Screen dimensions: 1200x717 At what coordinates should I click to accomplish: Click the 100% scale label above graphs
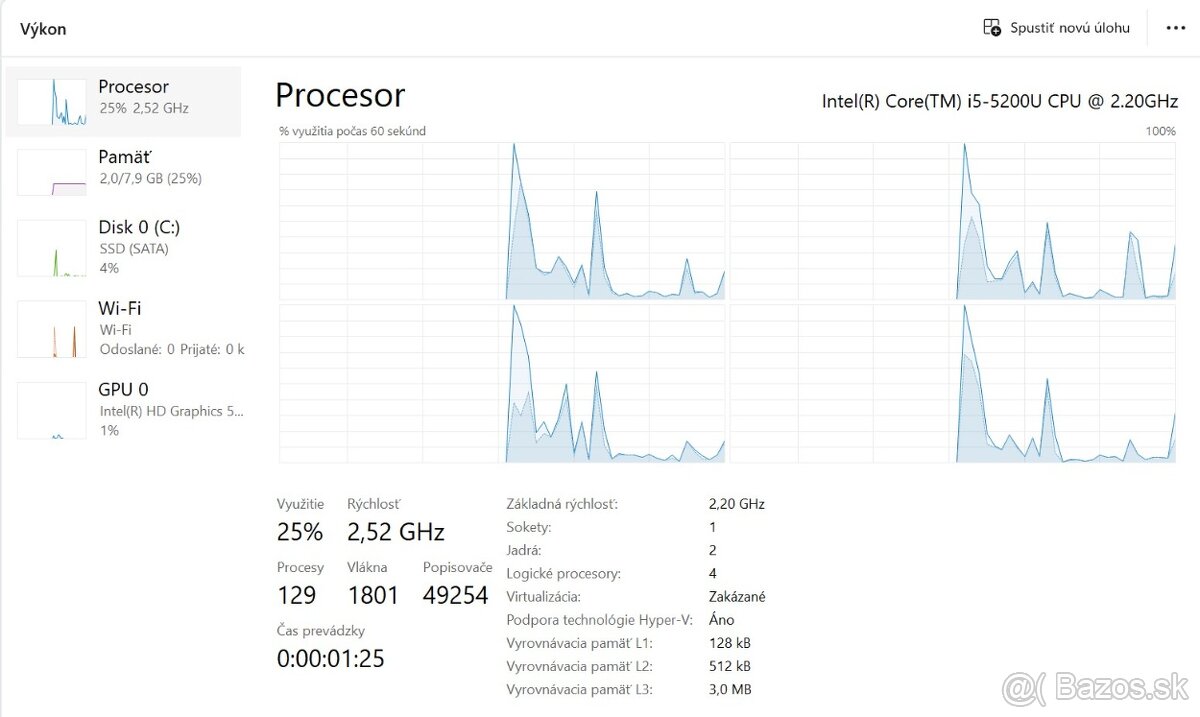pos(1161,131)
